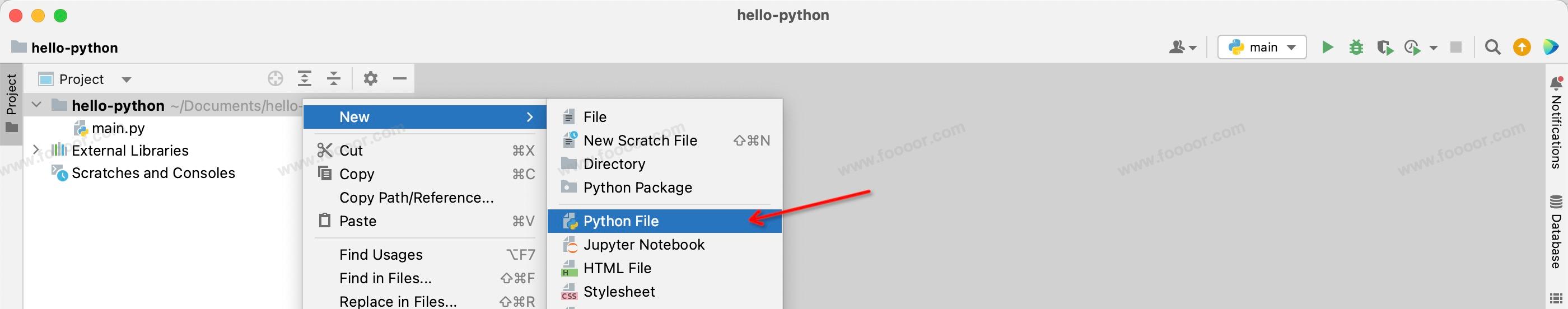Screen dimensions: 1568x309
Task: Open Project tool window settings gear
Action: point(371,78)
